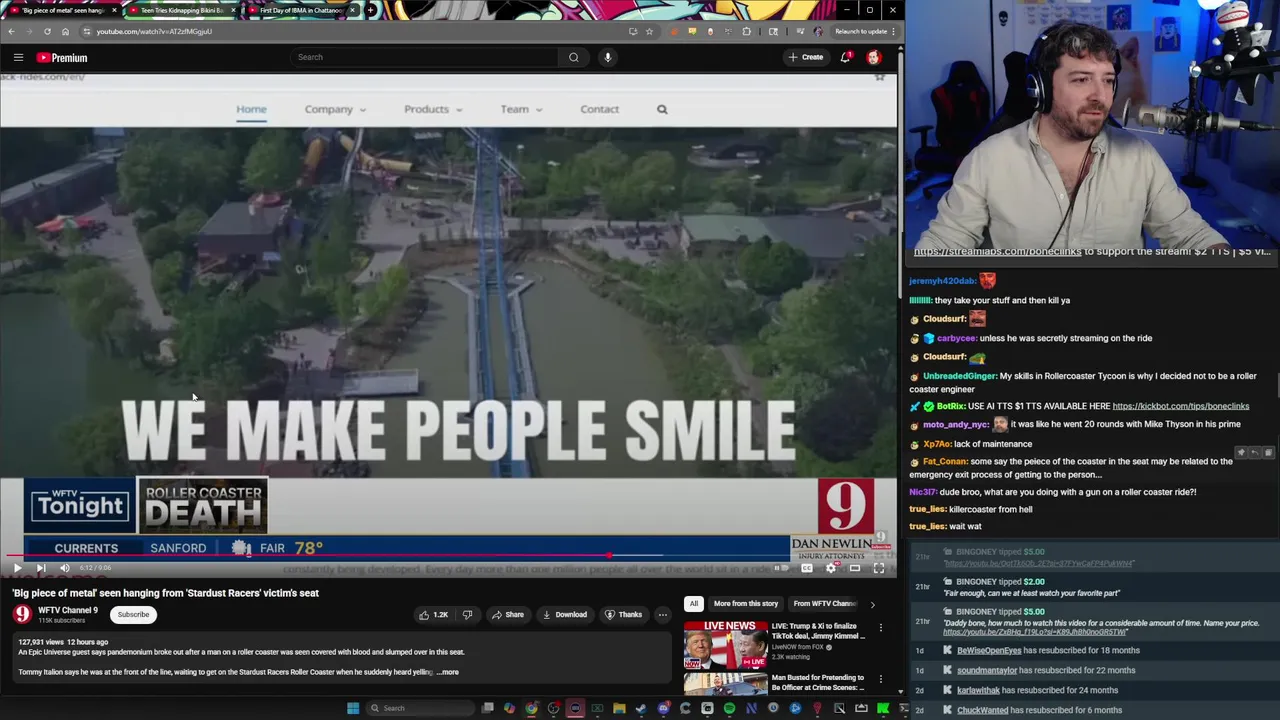Click in-video Home menu item
The height and width of the screenshot is (720, 1280).
pos(251,109)
